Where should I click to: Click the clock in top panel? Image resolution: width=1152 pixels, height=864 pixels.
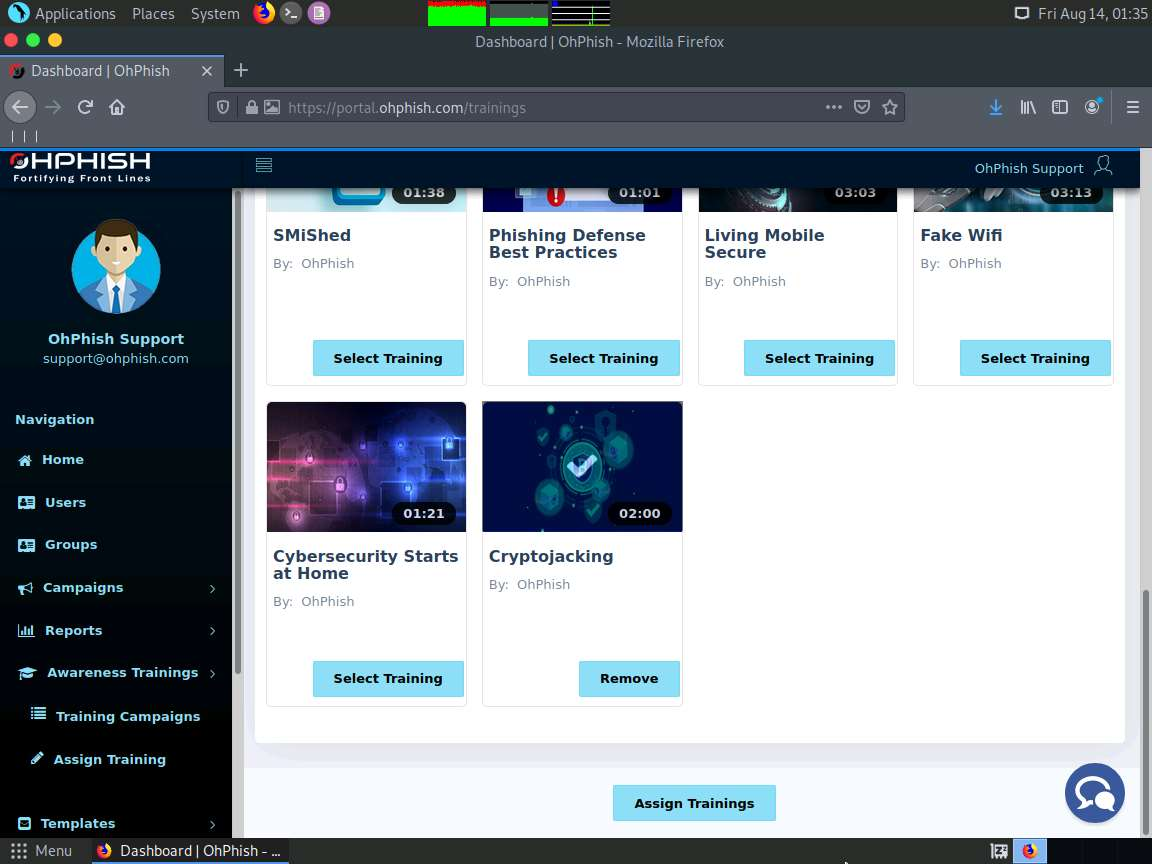click(1092, 13)
